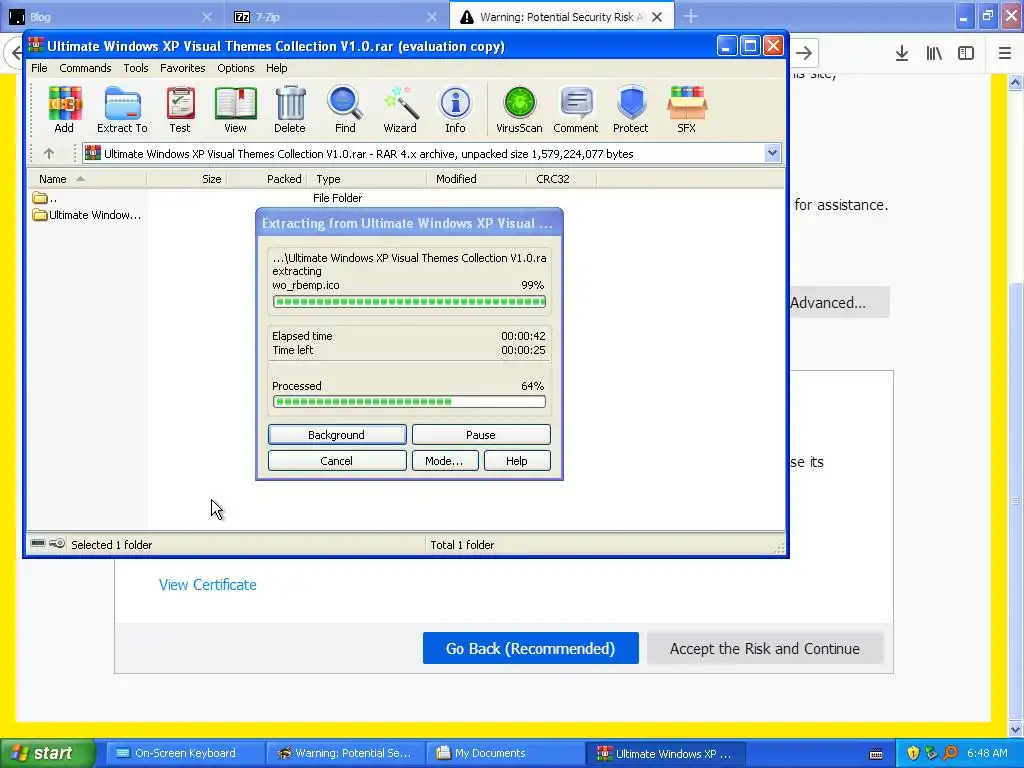Launch the Wizard wand tool
Image resolution: width=1024 pixels, height=768 pixels.
(400, 110)
